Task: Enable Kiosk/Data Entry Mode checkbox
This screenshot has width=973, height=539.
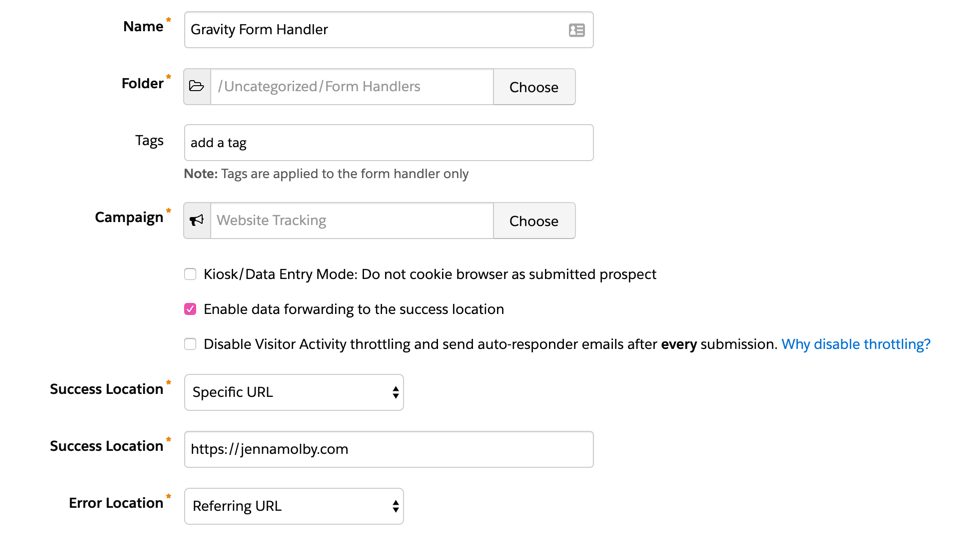Action: click(190, 274)
